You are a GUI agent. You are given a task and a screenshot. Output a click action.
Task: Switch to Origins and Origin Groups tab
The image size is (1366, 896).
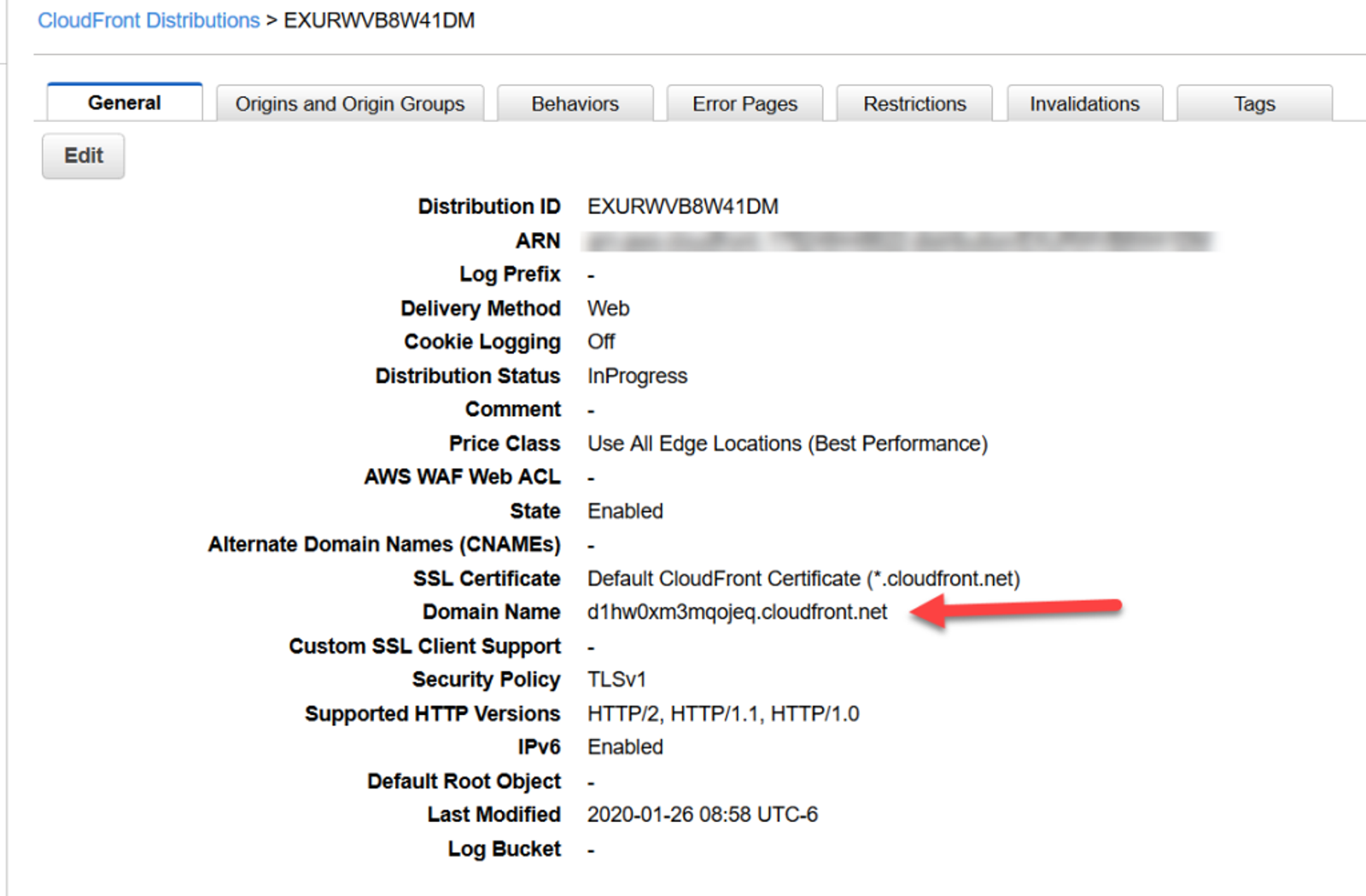(x=350, y=103)
